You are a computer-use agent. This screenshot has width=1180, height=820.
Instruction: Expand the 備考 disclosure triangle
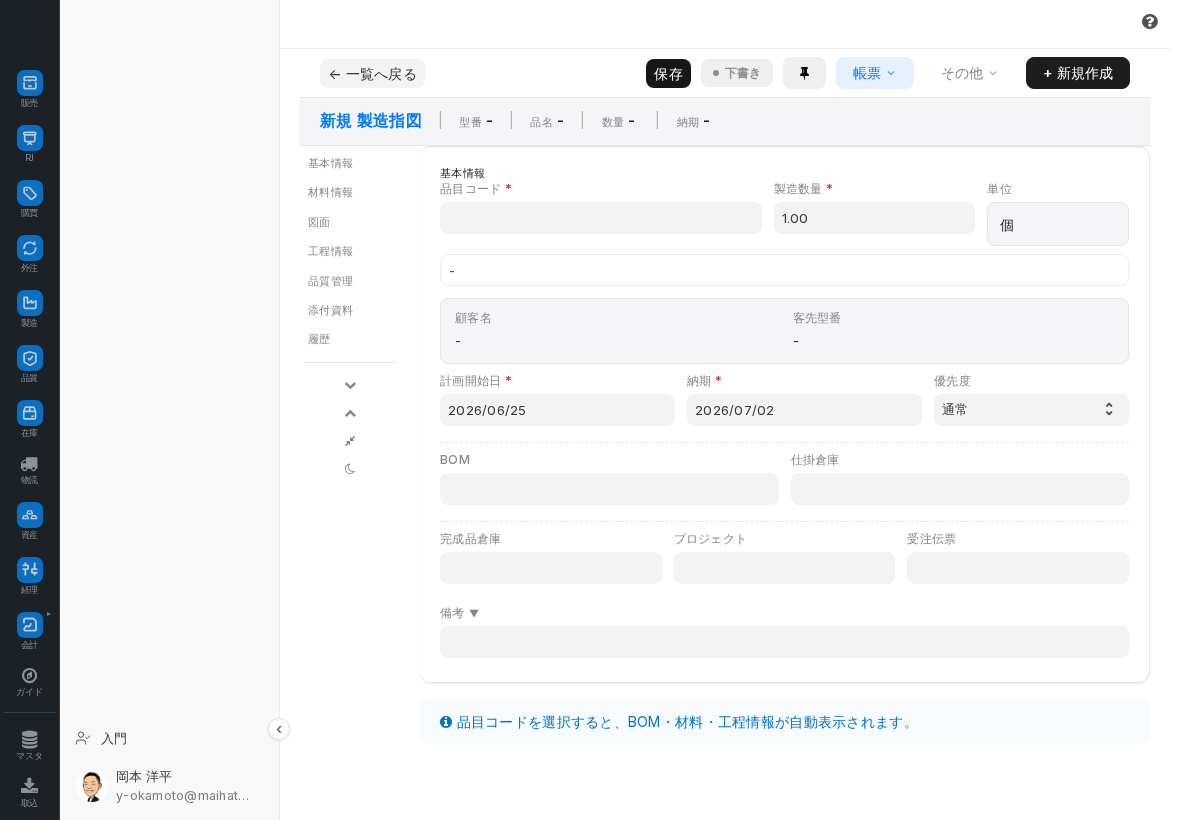click(x=474, y=613)
